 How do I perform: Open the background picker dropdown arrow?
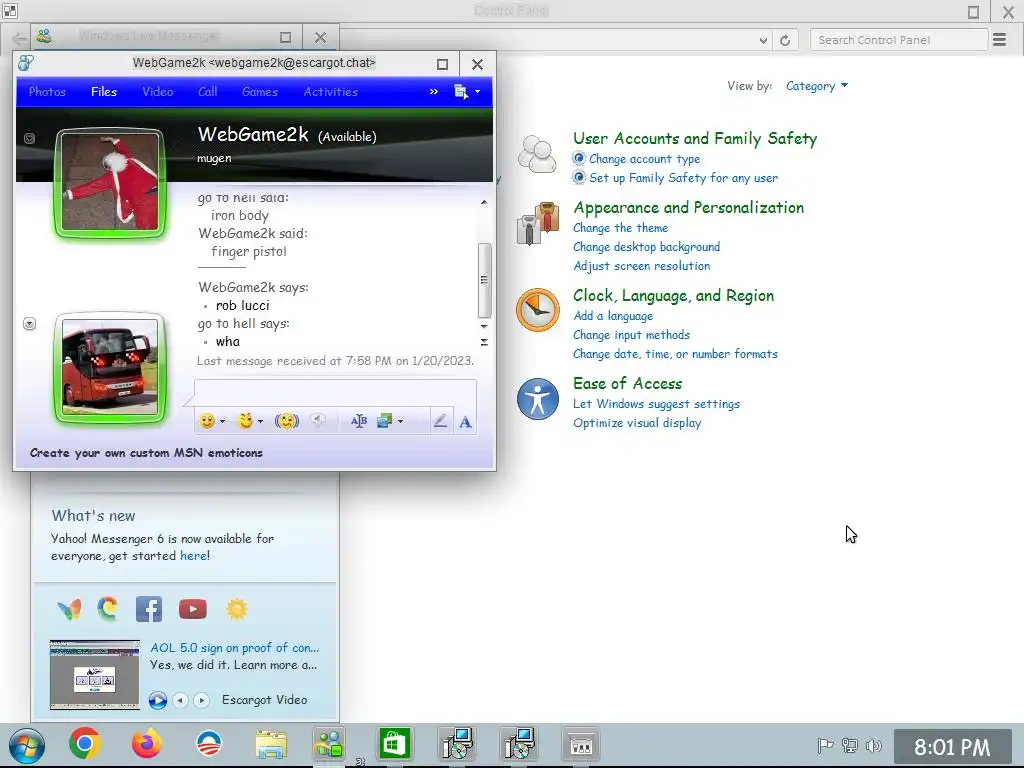(x=400, y=422)
